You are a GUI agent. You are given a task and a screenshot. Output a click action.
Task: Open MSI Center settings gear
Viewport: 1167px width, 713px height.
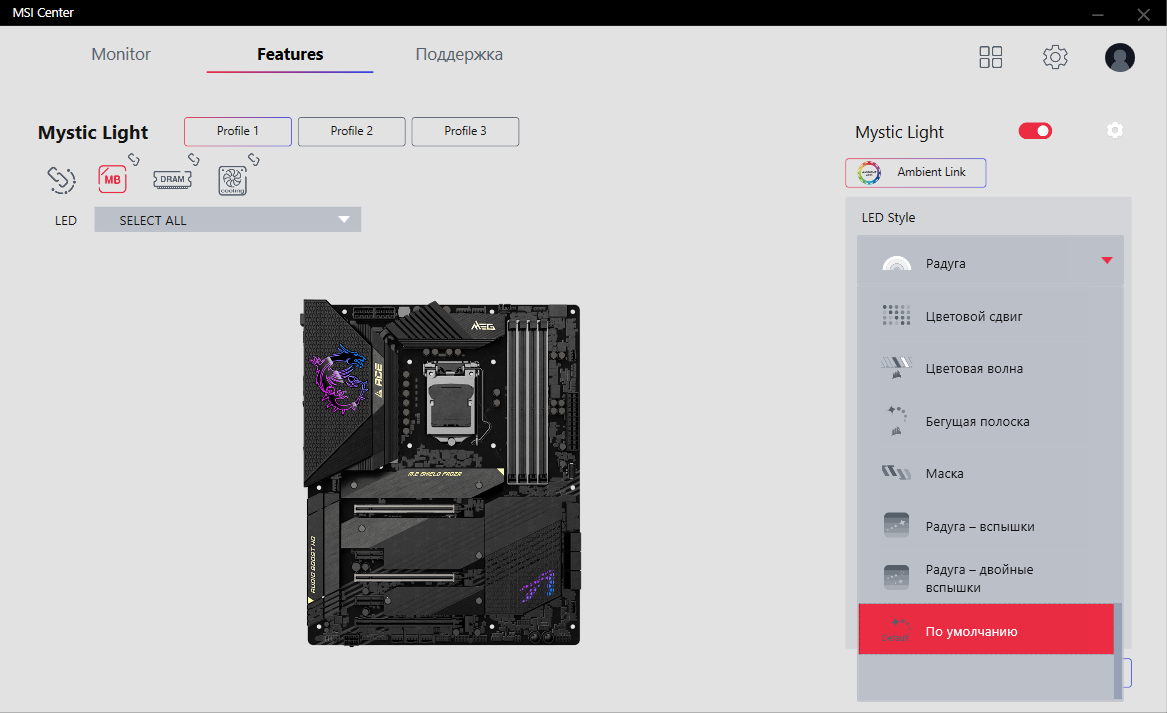point(1055,57)
